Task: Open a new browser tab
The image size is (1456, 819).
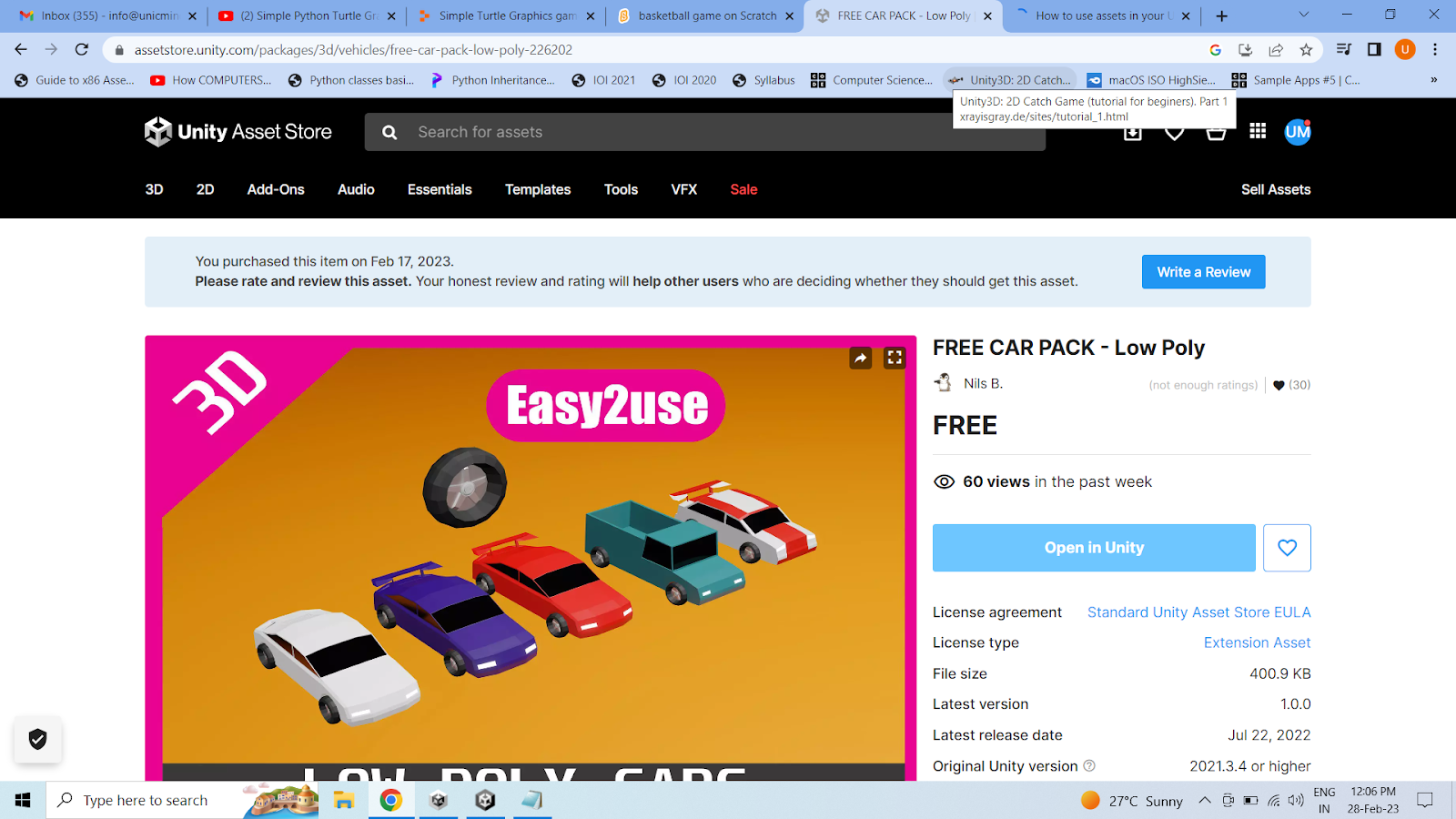Action: tap(1221, 15)
